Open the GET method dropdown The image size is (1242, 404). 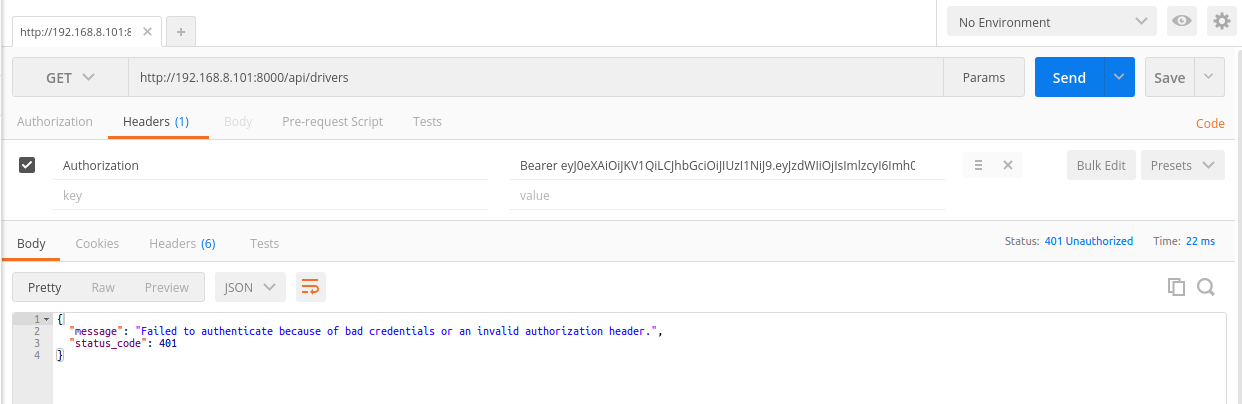[70, 77]
